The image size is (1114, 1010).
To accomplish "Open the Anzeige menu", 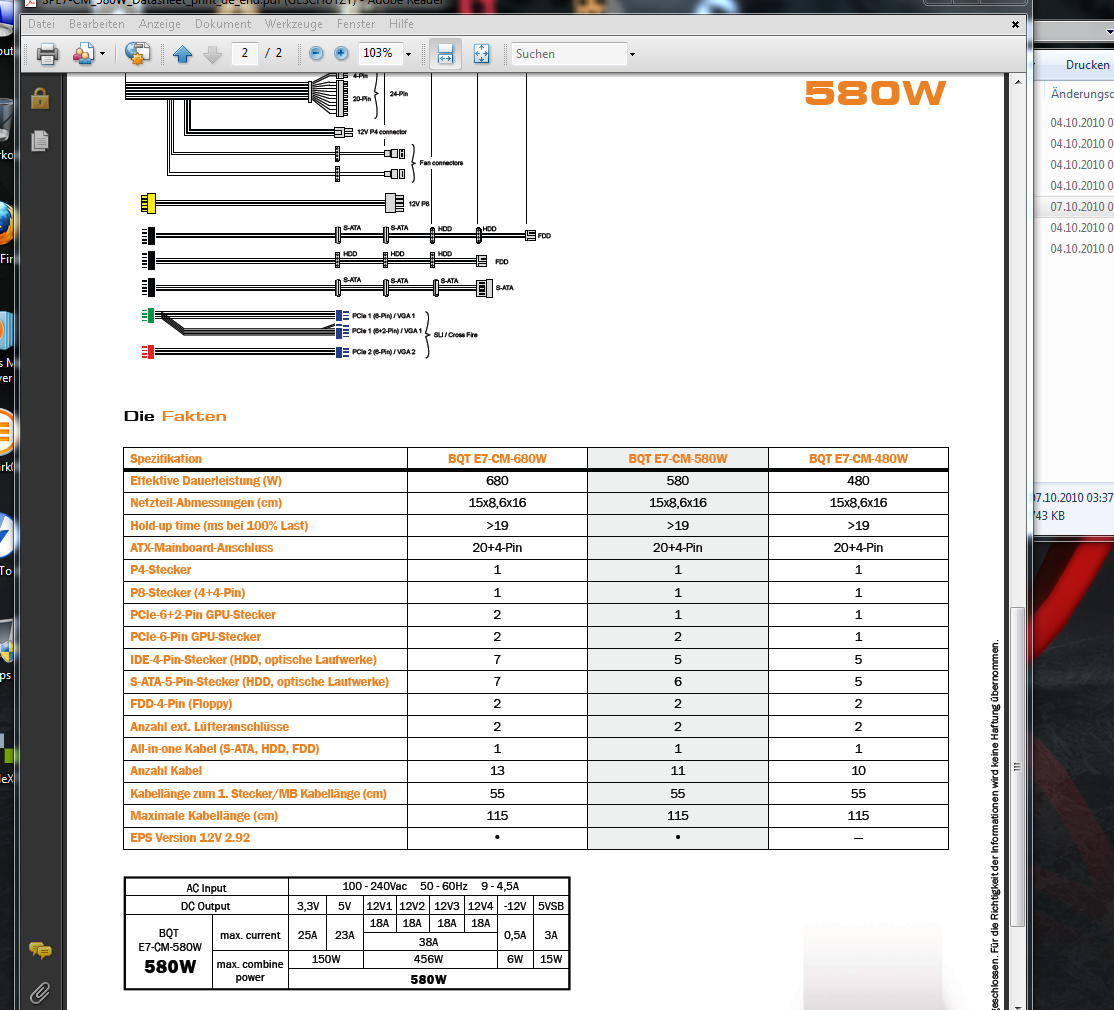I will (x=160, y=24).
